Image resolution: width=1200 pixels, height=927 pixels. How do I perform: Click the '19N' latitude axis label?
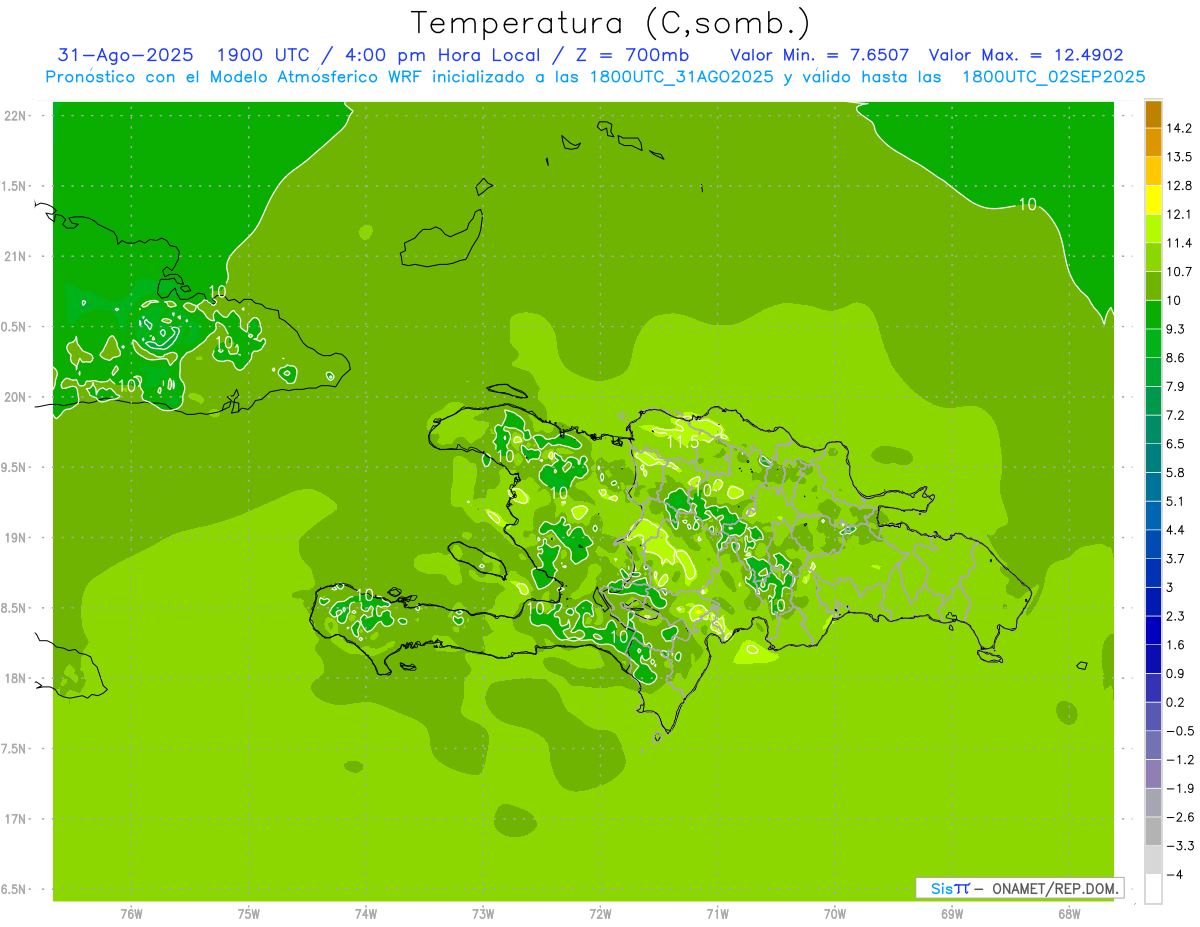[15, 538]
